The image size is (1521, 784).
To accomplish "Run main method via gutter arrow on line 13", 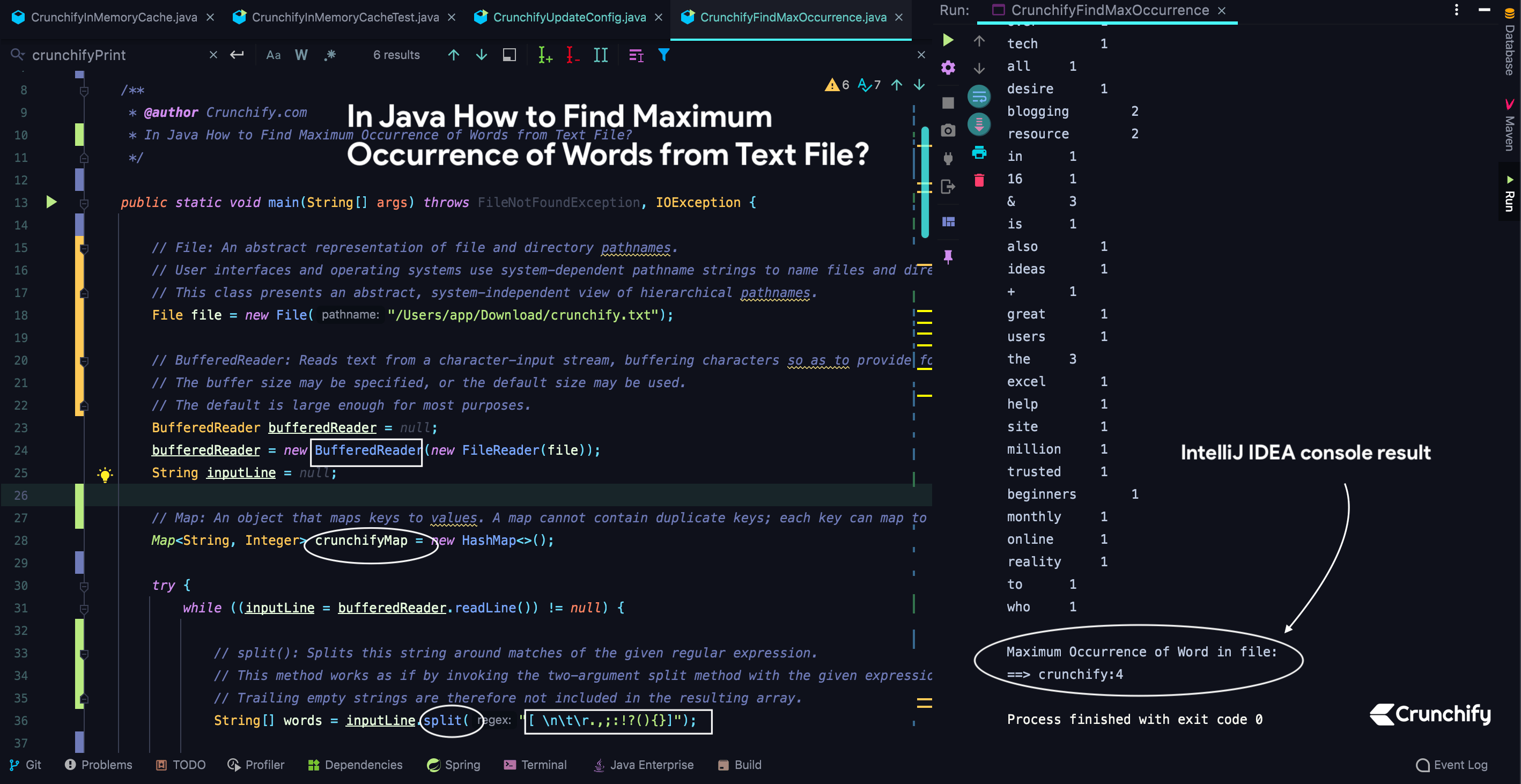I will [x=52, y=202].
